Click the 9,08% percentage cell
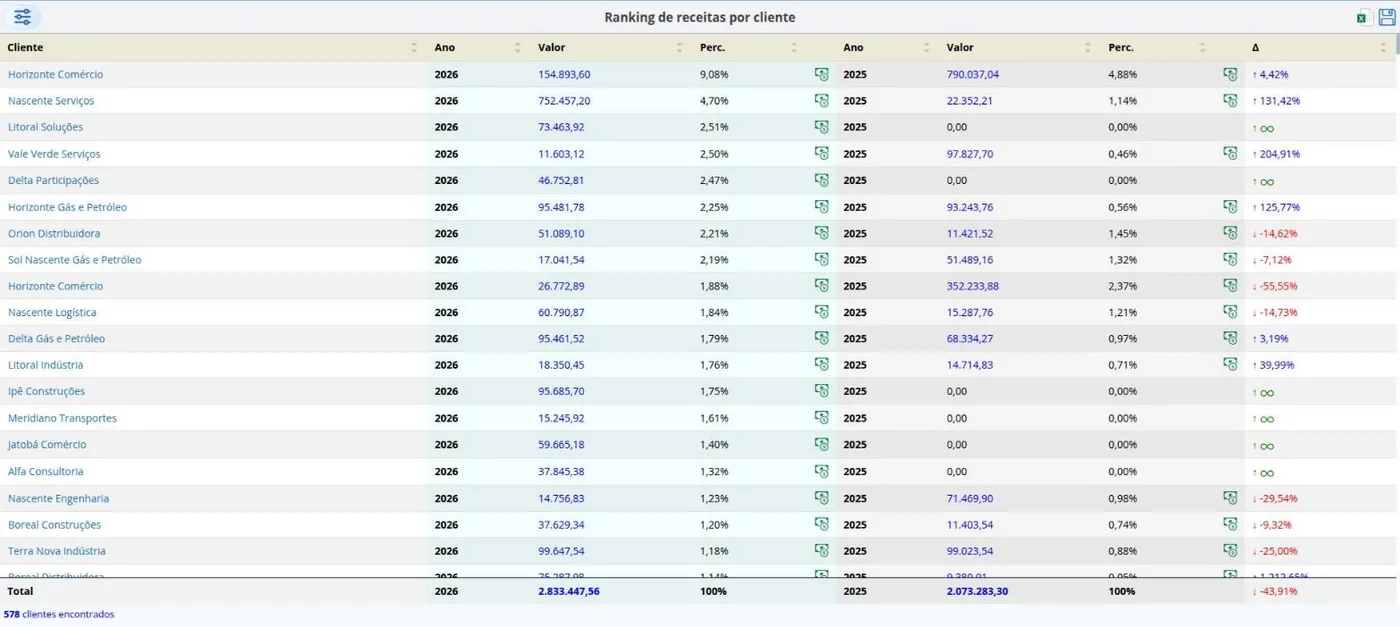The height and width of the screenshot is (627, 1400). [x=714, y=74]
